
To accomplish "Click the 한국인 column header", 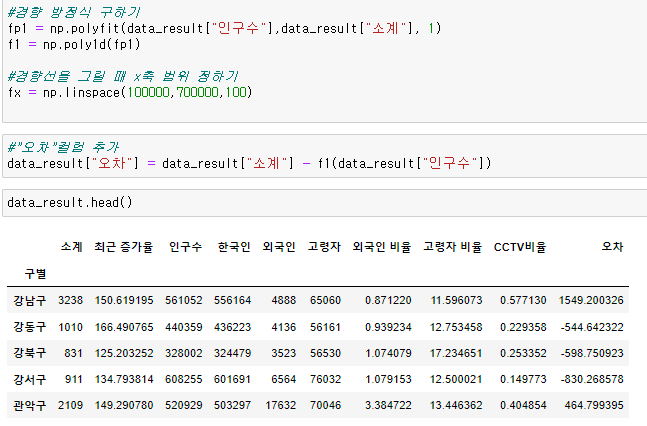I will [234, 247].
